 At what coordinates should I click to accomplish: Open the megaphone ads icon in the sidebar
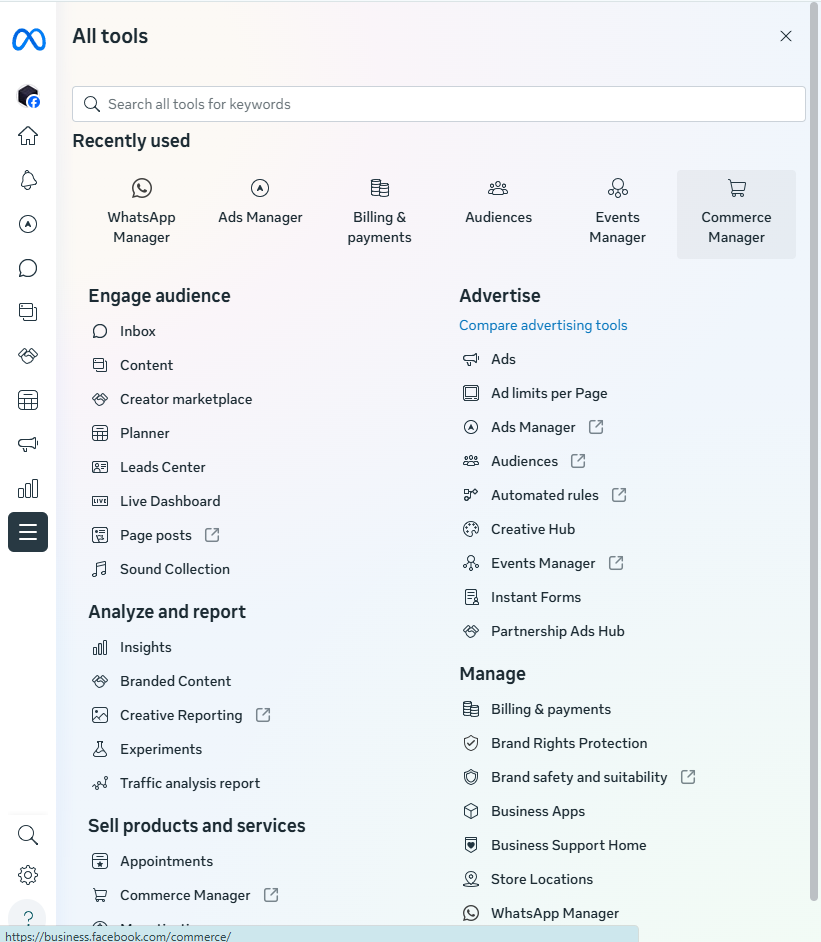[27, 444]
